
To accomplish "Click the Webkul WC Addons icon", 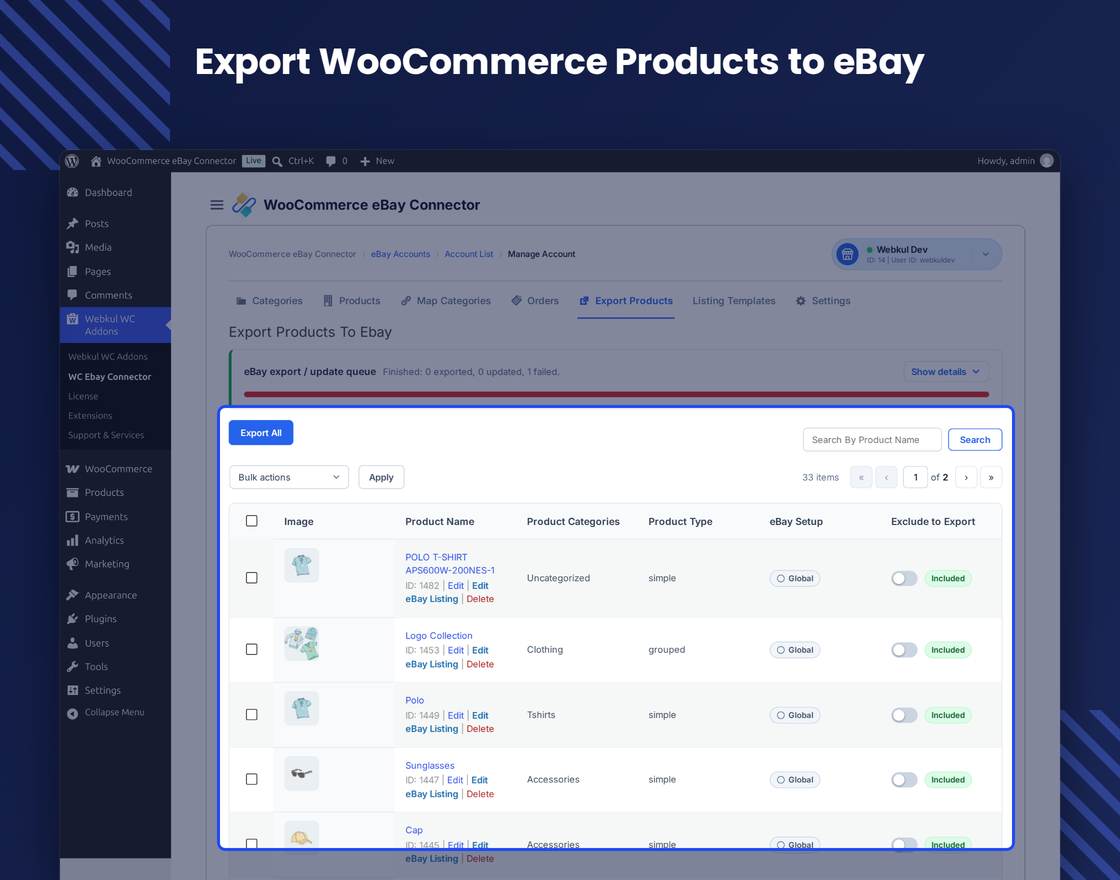I will click(73, 319).
